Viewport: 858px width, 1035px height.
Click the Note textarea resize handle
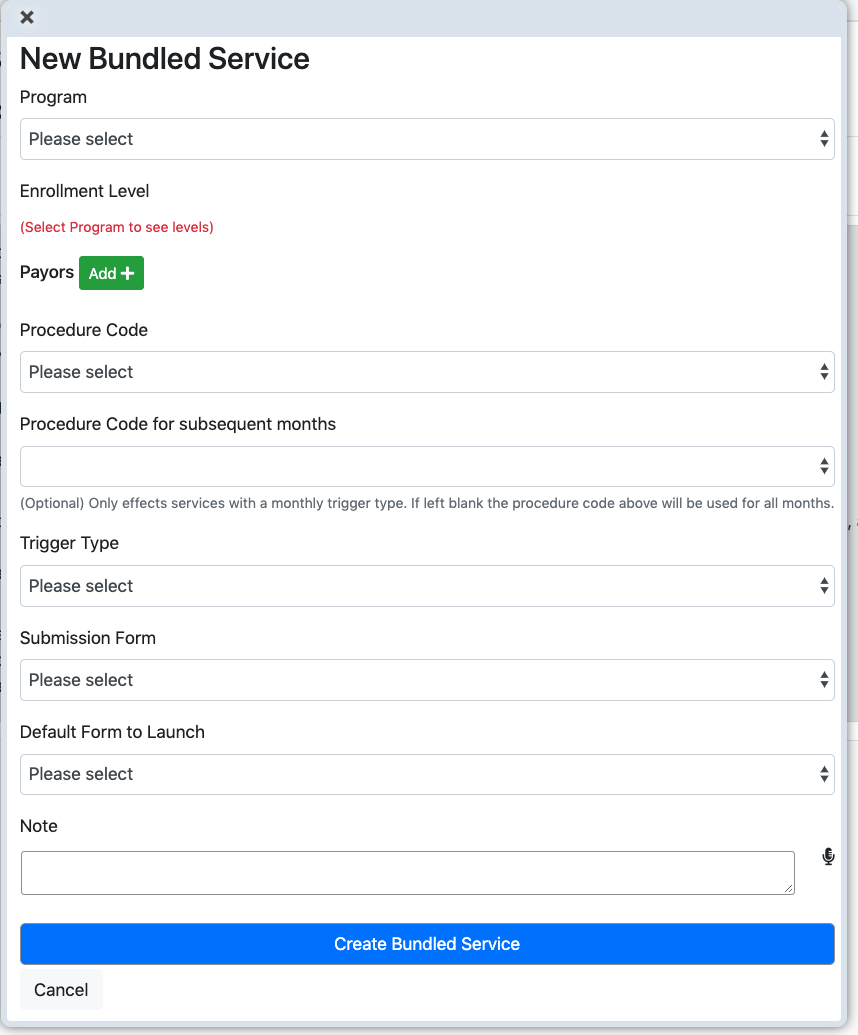point(789,889)
